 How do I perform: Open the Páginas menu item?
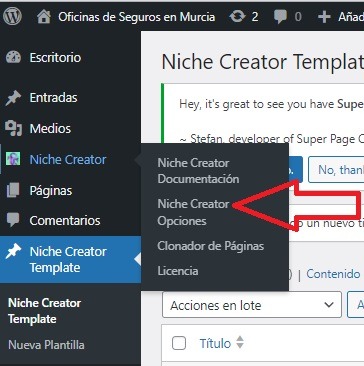point(51,191)
